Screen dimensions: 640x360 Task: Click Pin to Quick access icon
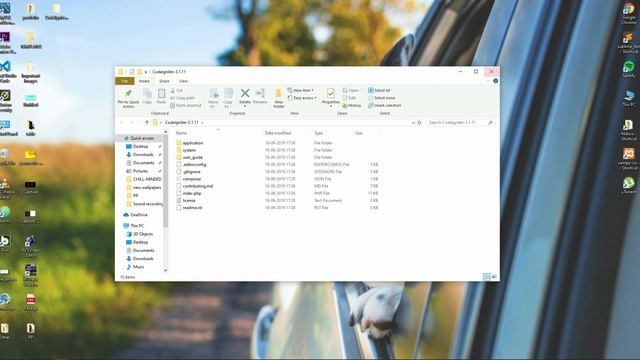tap(128, 93)
